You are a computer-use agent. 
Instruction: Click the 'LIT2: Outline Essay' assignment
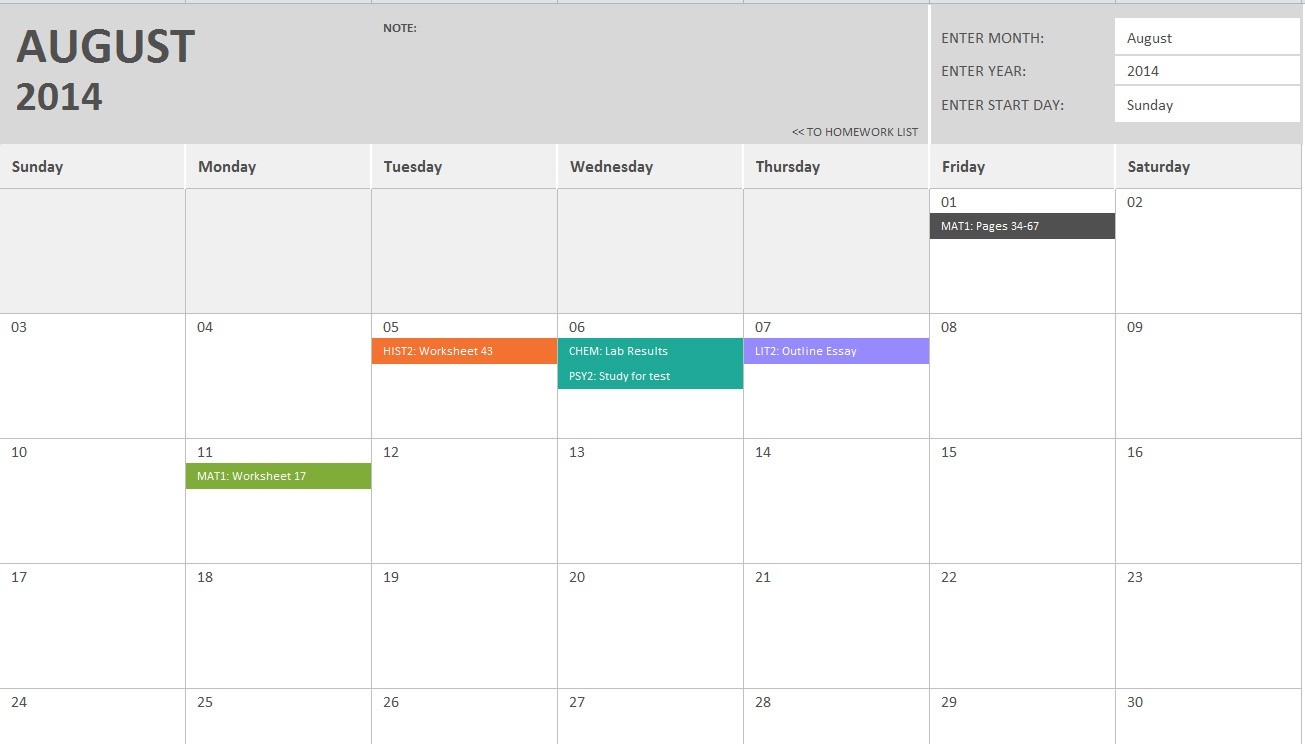pyautogui.click(x=836, y=351)
